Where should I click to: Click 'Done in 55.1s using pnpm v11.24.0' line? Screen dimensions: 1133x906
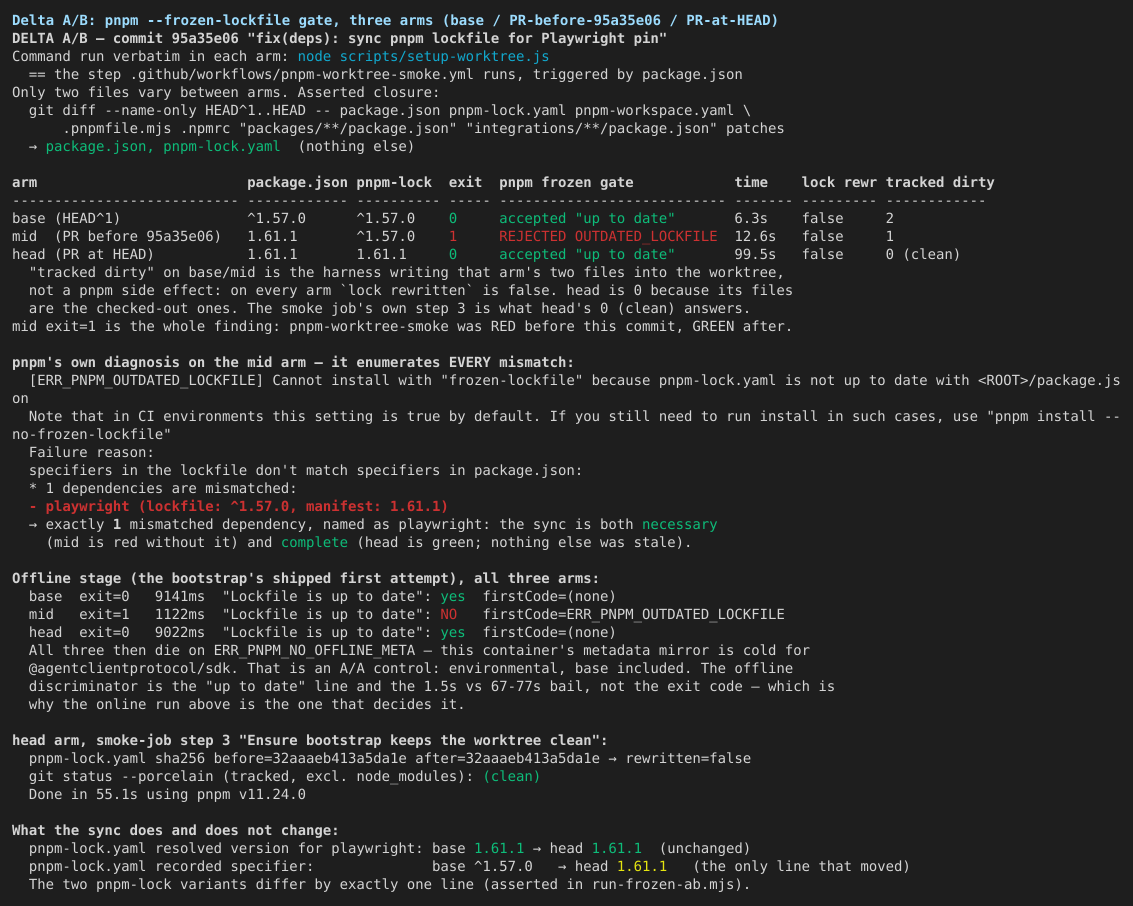167,795
